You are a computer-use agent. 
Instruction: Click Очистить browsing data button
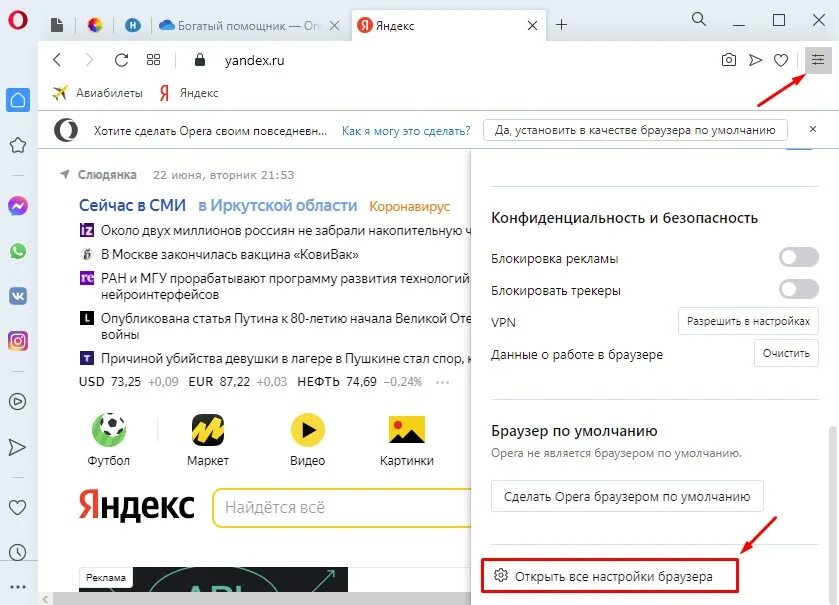coord(786,353)
